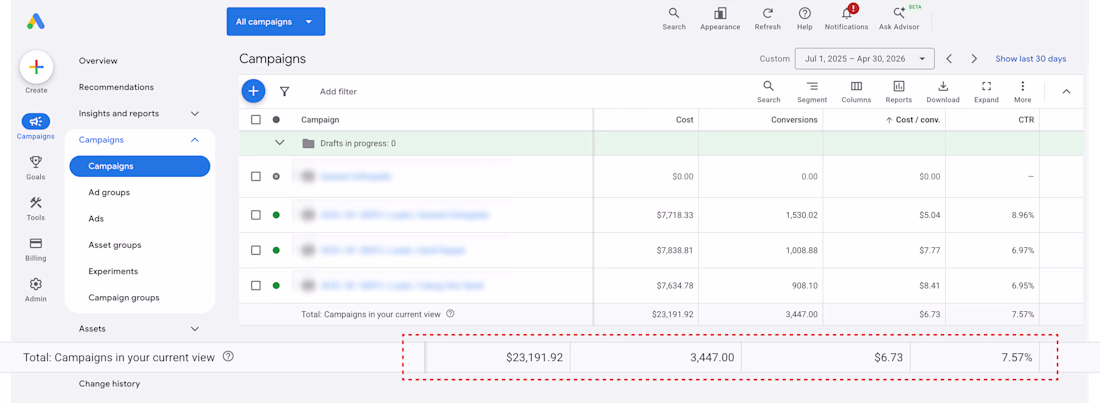The image size is (1100, 403).
Task: Check the box for the $0.00 cost campaign
Action: pos(256,177)
